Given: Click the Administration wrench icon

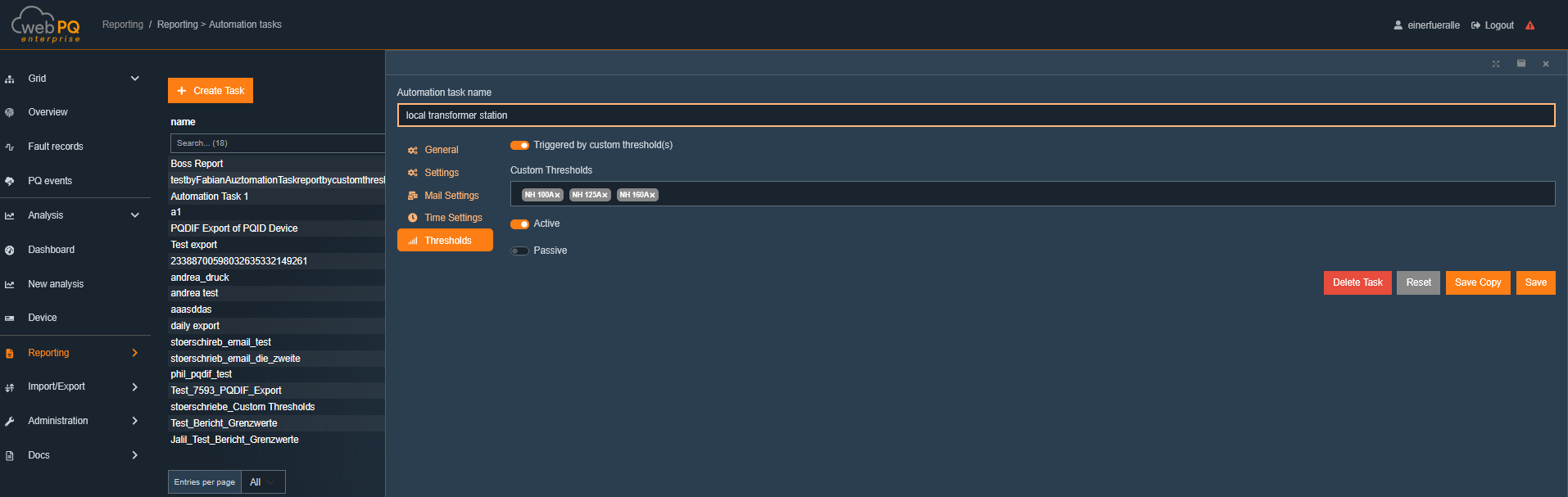Looking at the screenshot, I should [x=10, y=422].
